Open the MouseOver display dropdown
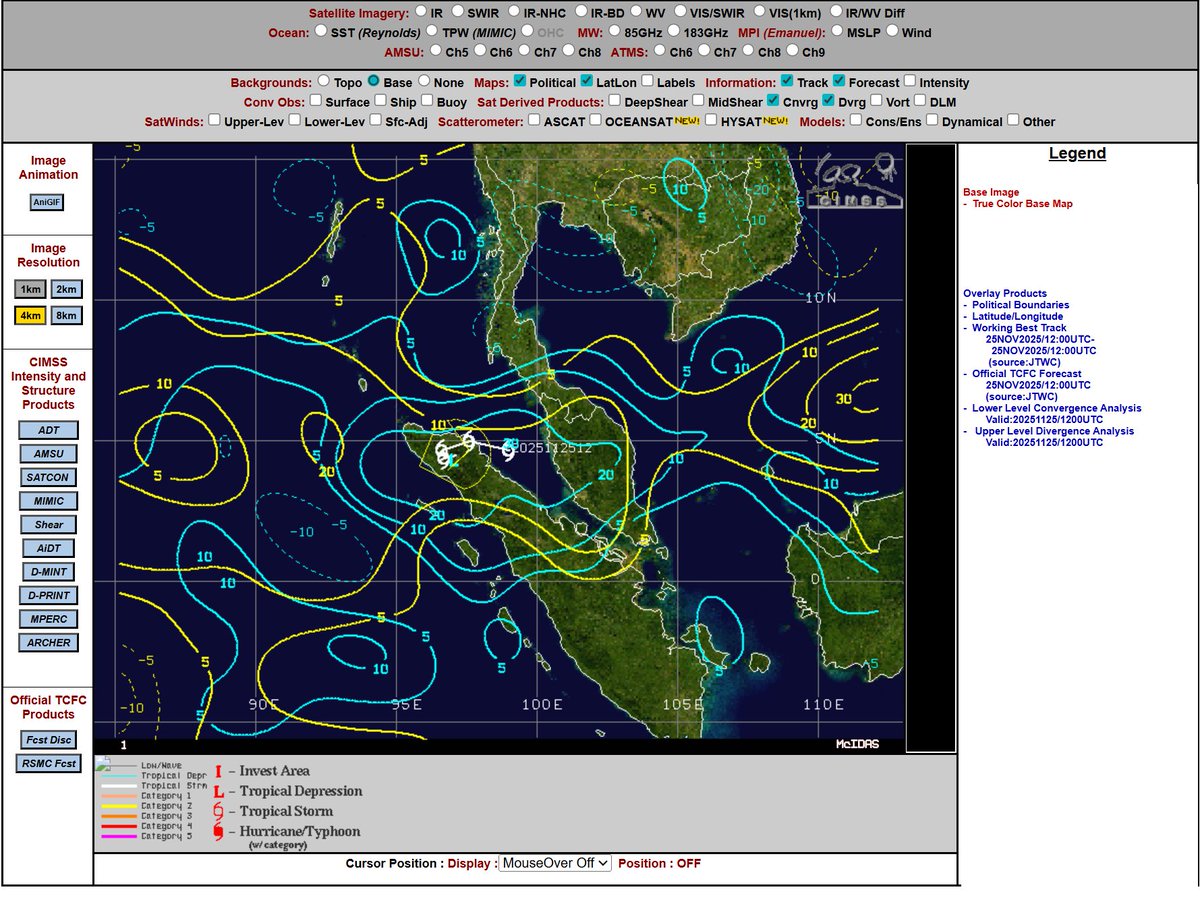The height and width of the screenshot is (900, 1200). [x=554, y=863]
